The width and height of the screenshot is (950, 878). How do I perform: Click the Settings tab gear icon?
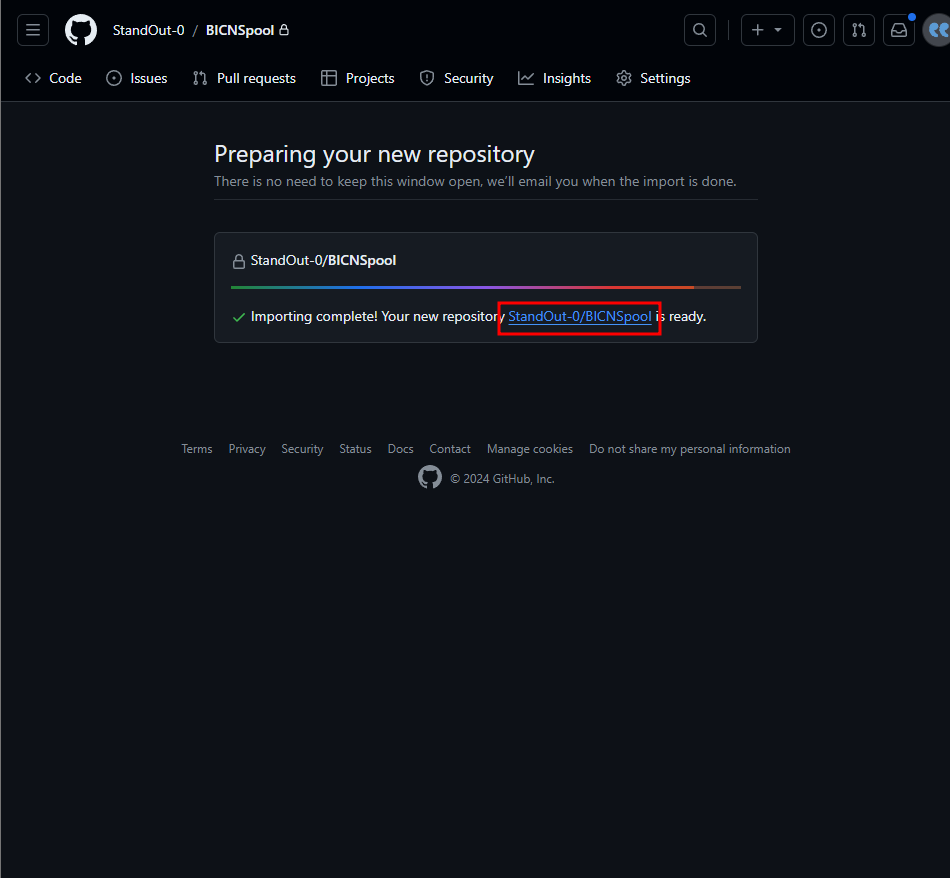point(624,78)
